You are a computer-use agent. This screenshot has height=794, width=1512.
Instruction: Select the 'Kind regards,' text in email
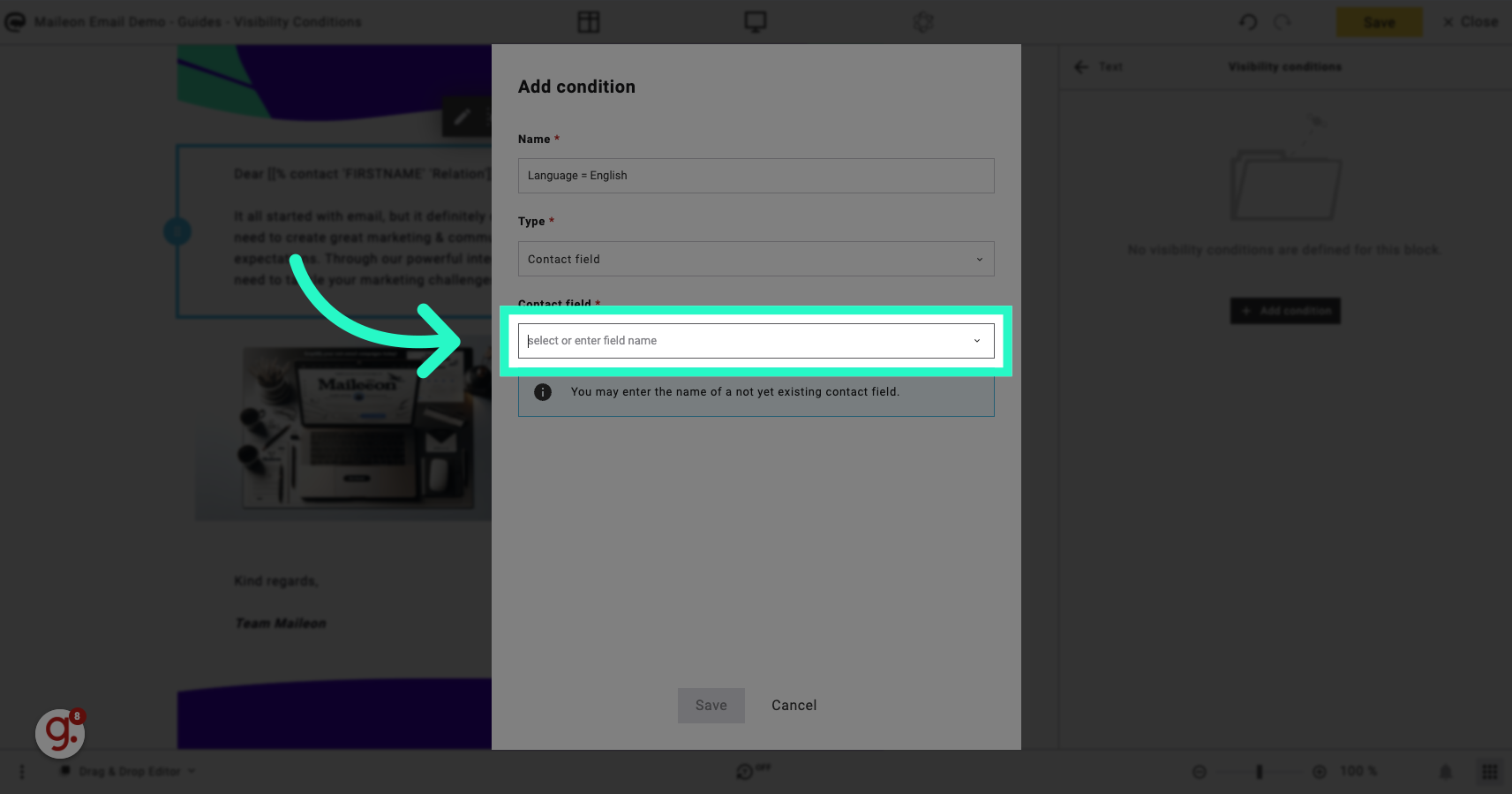click(x=276, y=581)
